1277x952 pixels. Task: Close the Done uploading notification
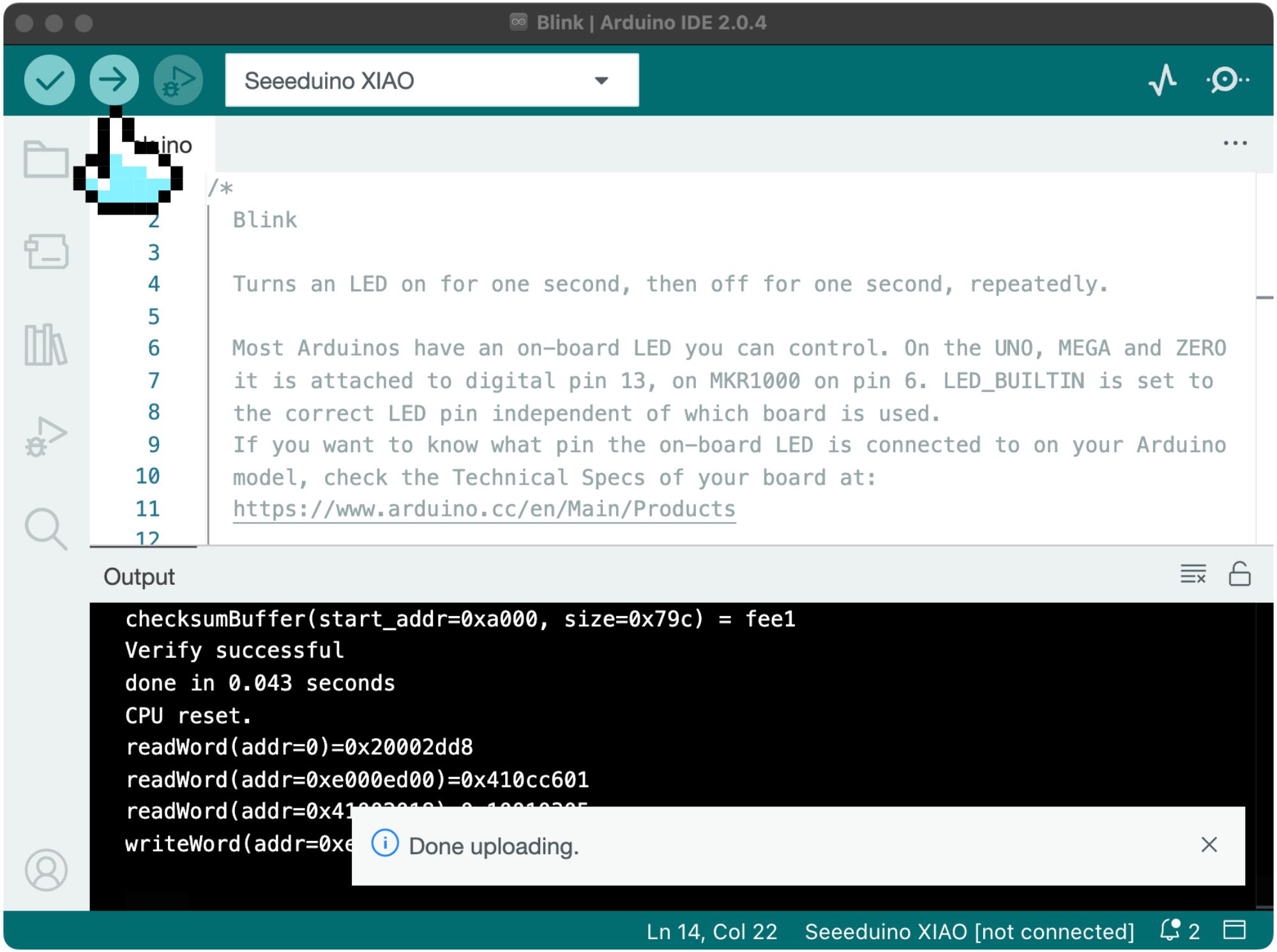1209,845
